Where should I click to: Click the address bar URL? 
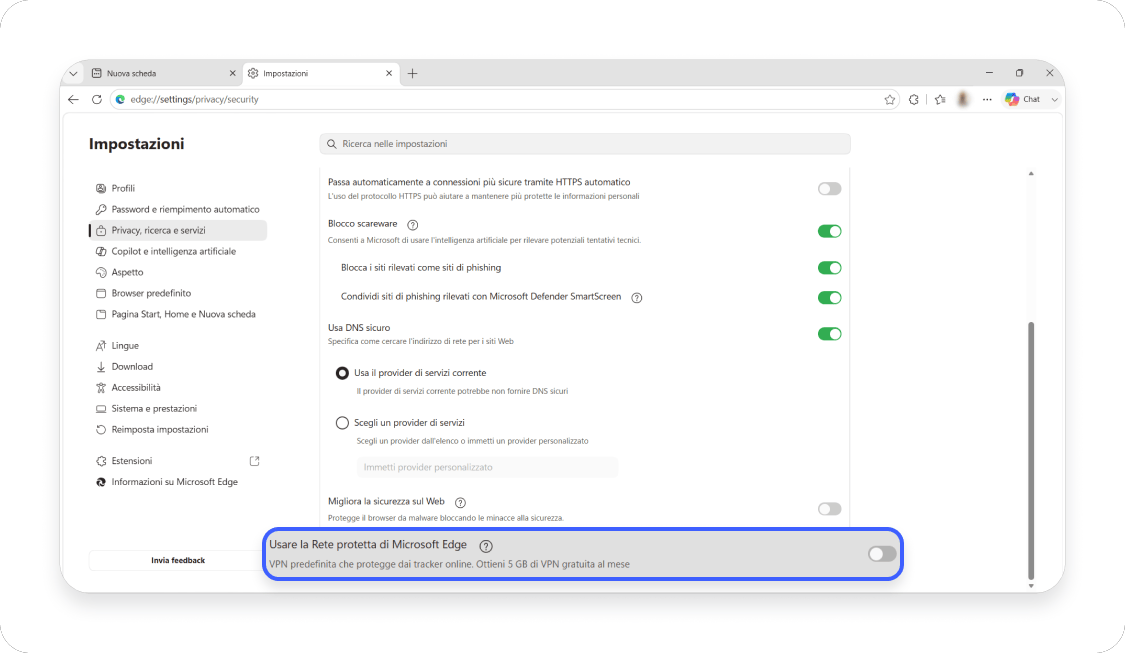pyautogui.click(x=194, y=100)
